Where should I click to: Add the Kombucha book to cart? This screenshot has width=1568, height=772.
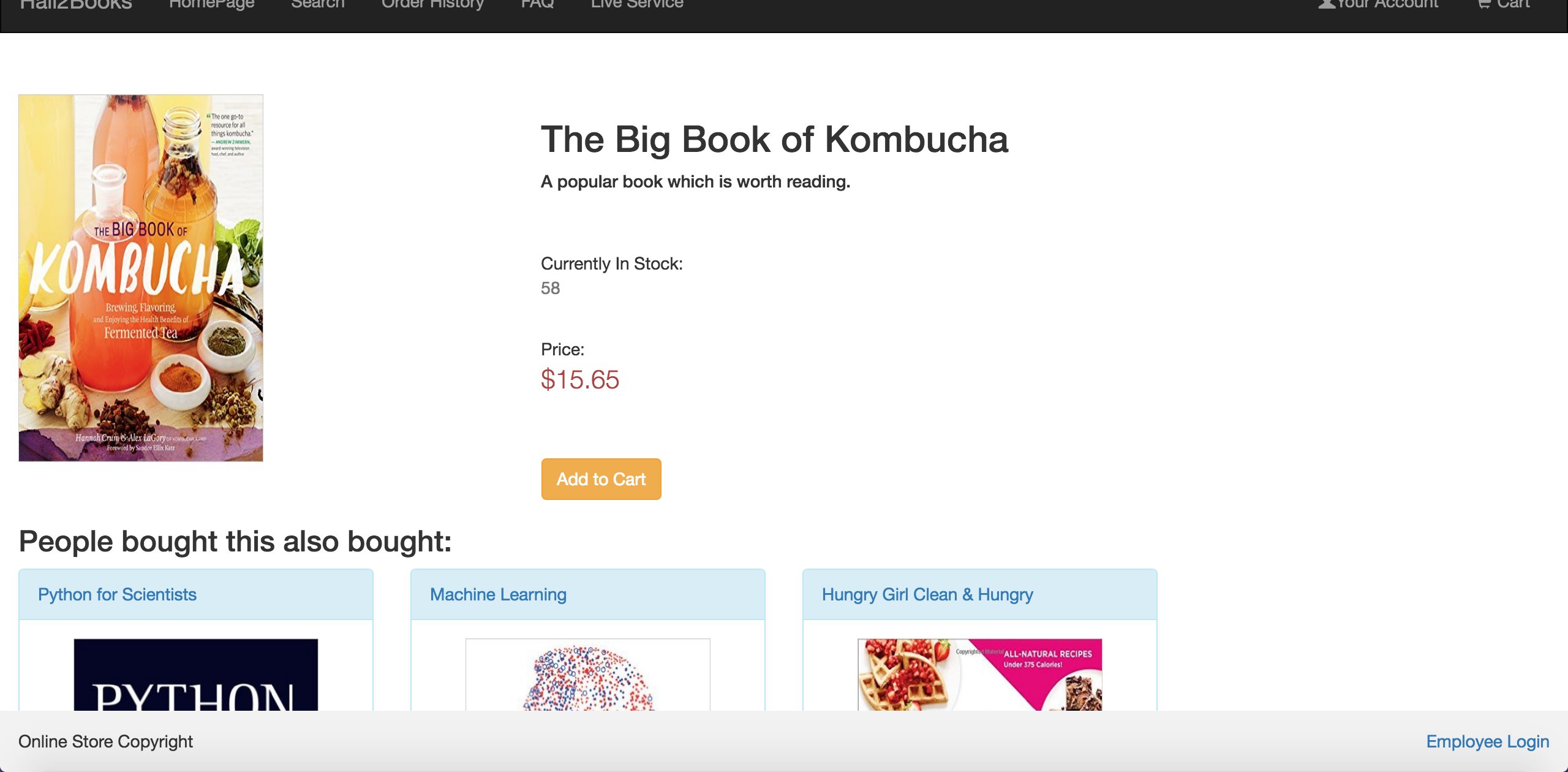pyautogui.click(x=601, y=479)
